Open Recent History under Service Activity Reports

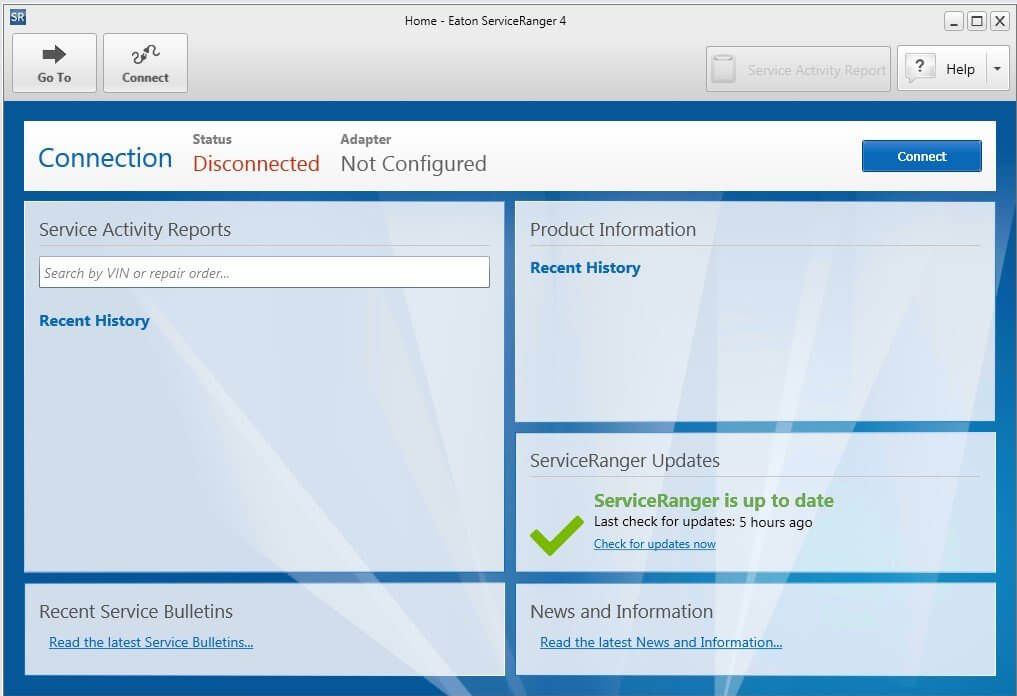click(x=94, y=320)
